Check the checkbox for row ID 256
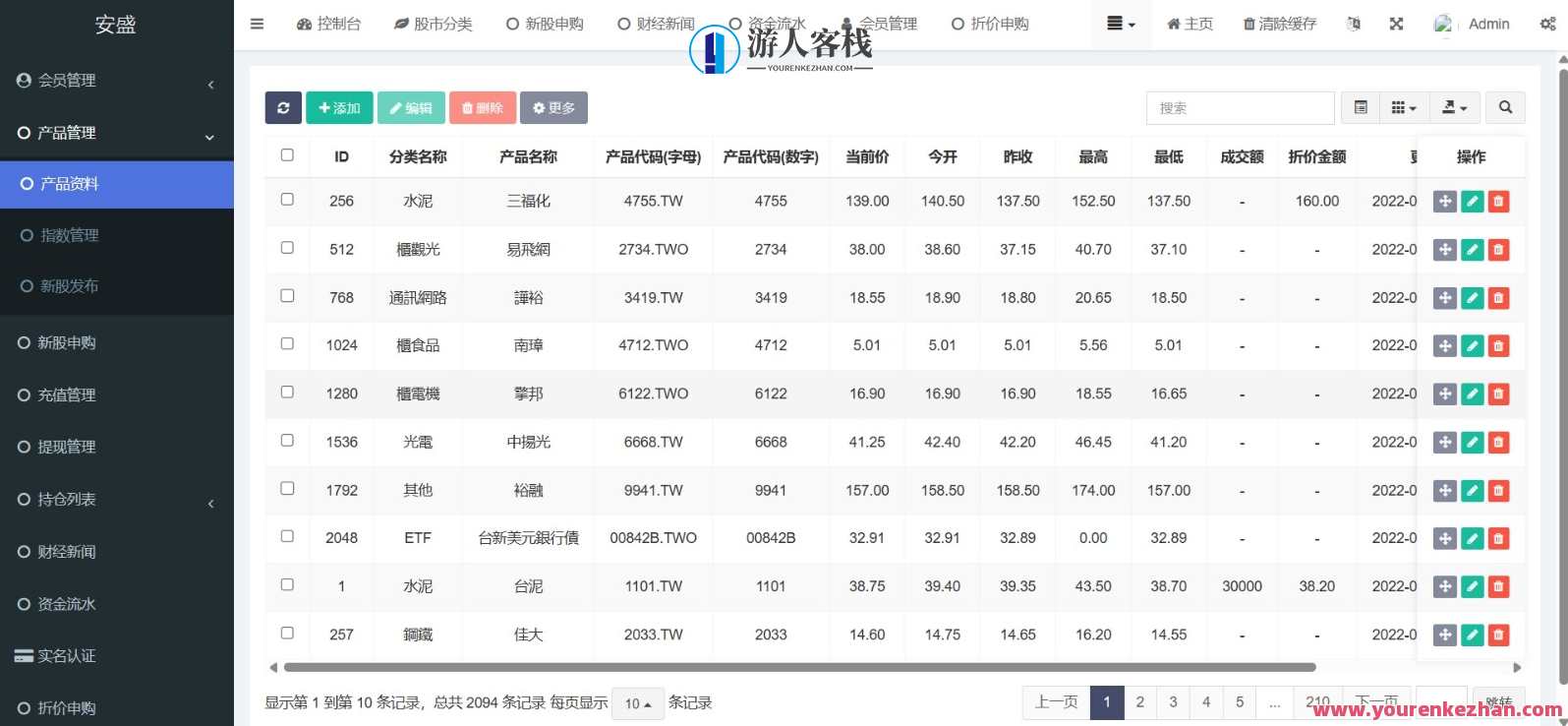Viewport: 1568px width, 726px height. coord(287,199)
